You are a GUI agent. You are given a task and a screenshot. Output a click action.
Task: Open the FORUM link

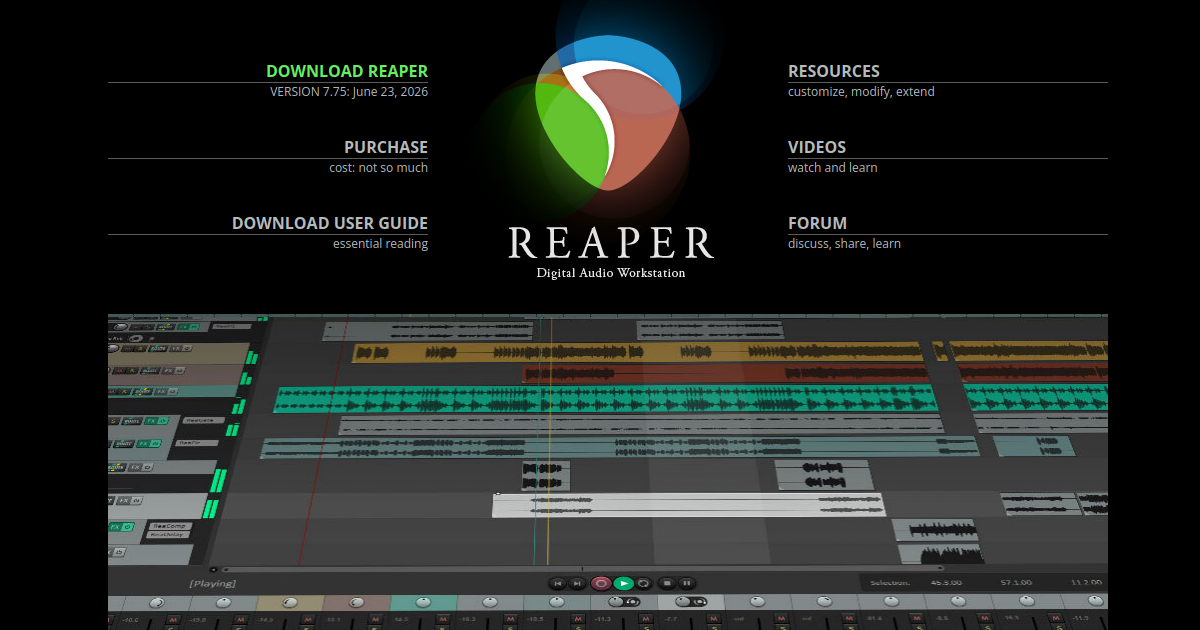(817, 223)
